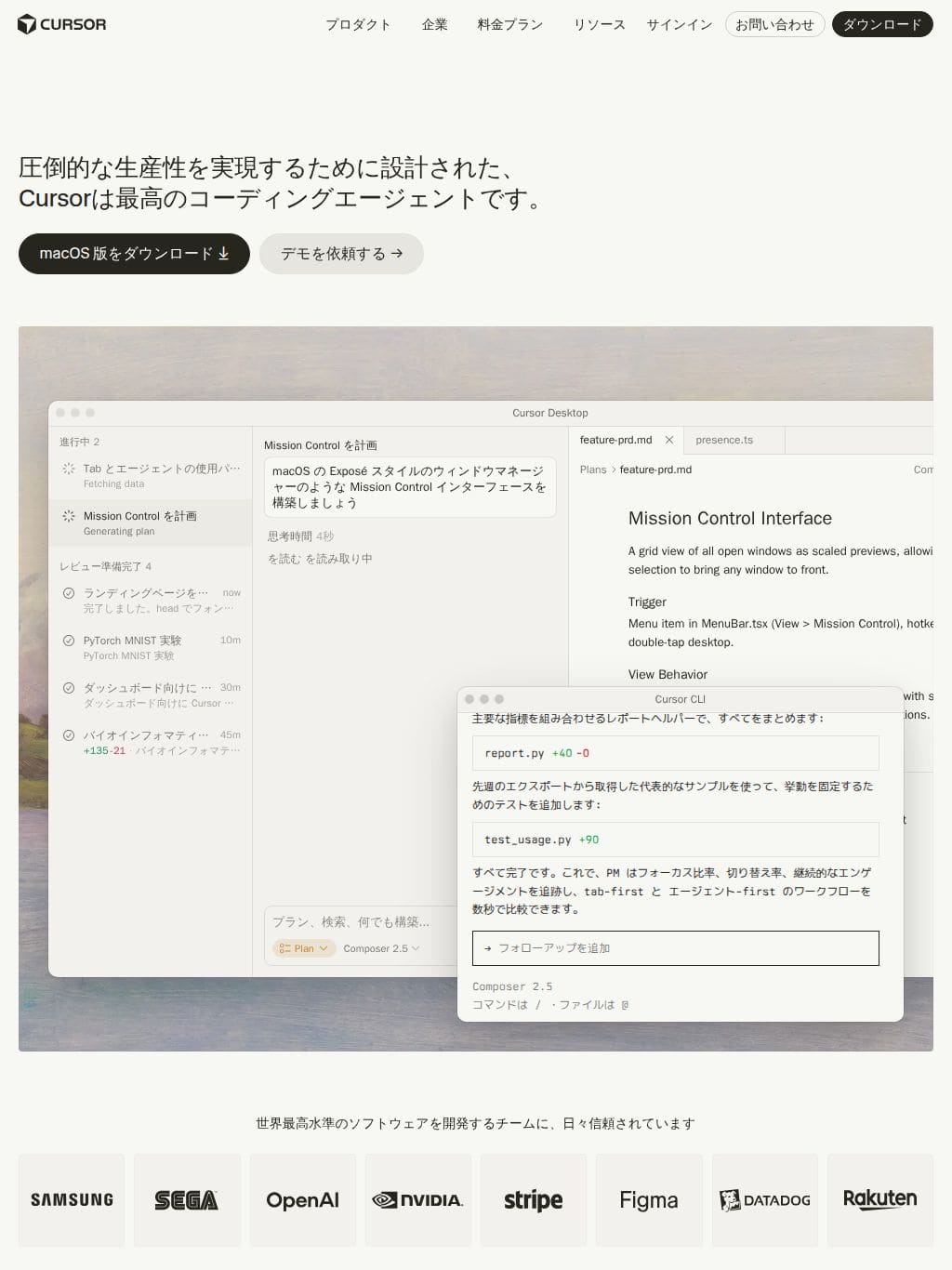Click checkmark icon beside PyTorch MNIST
The image size is (952, 1270).
69,641
